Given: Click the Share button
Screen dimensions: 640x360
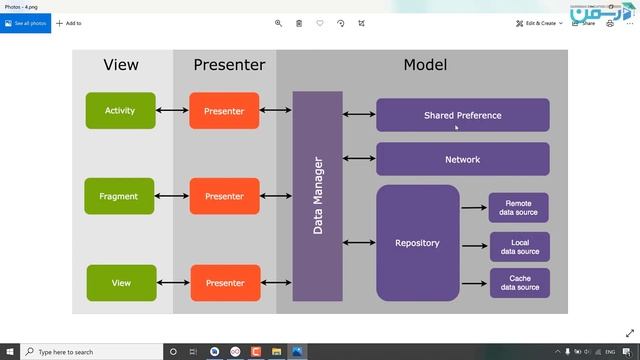Looking at the screenshot, I should coord(584,23).
